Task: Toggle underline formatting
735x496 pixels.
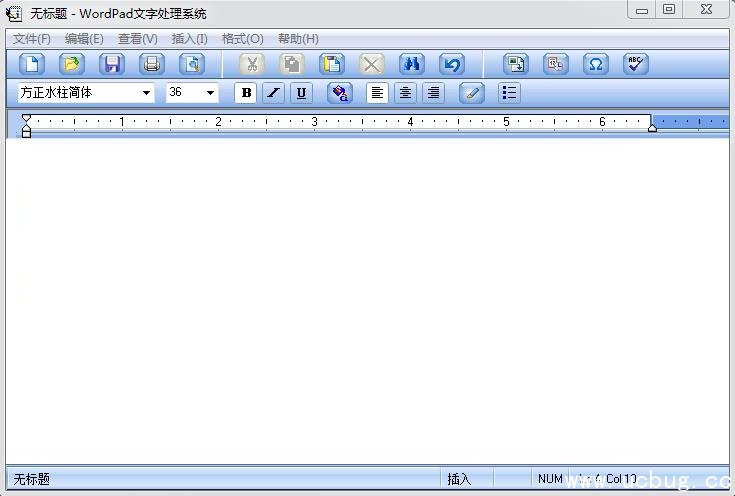Action: [x=301, y=93]
